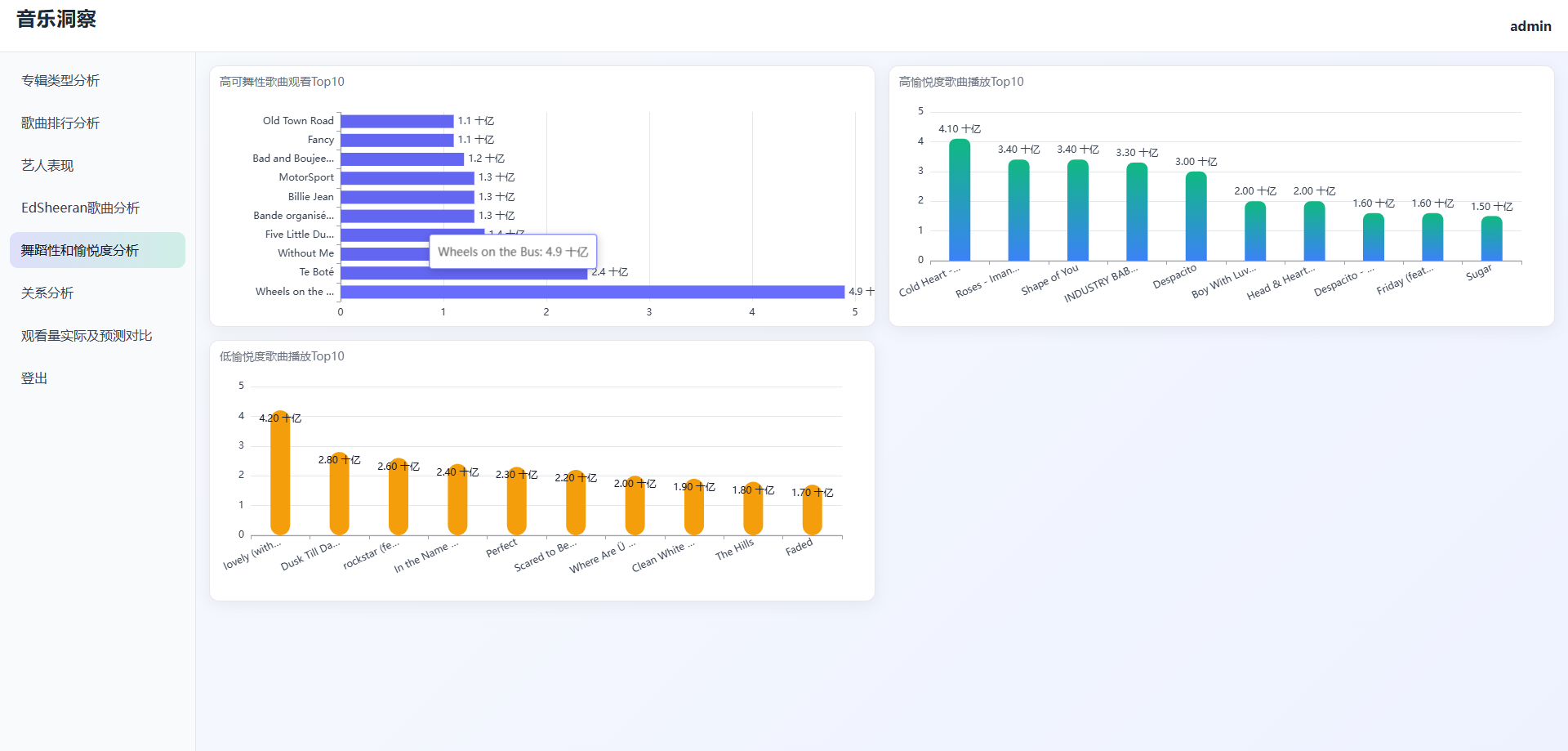Click the Sugar bar in high-valence chart
The width and height of the screenshot is (1568, 751).
pos(1491,239)
